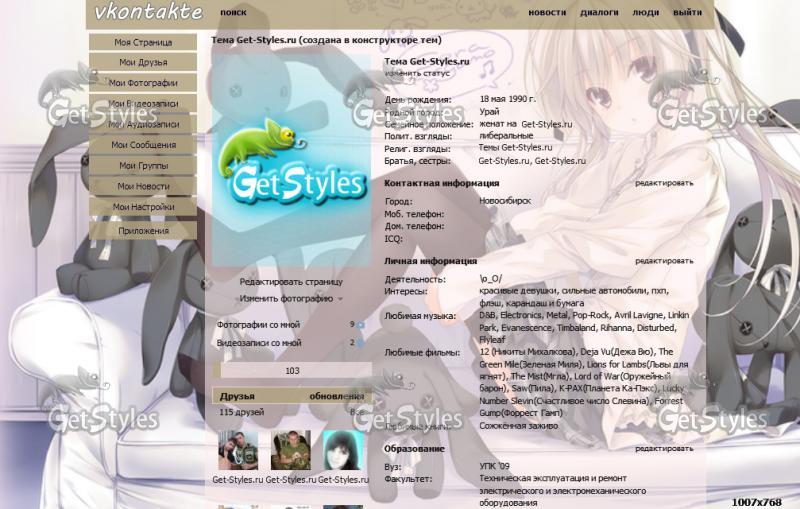Image resolution: width=800 pixels, height=509 pixels.
Task: Click Evanescence in favorite music
Action: click(527, 328)
